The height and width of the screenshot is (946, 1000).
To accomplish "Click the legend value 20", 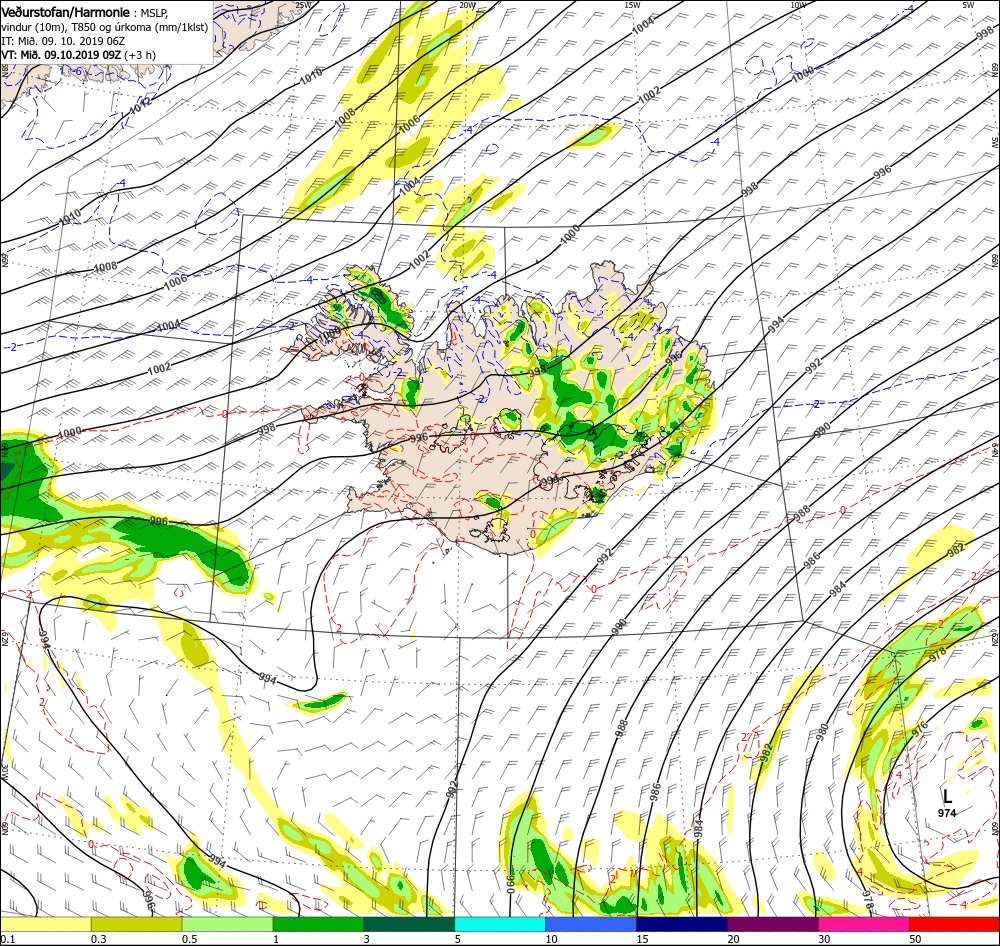I will [733, 939].
